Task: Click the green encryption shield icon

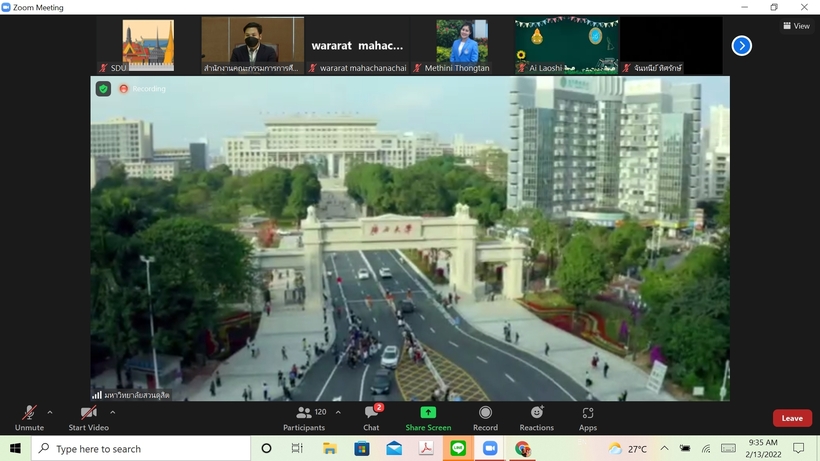Action: tap(103, 88)
